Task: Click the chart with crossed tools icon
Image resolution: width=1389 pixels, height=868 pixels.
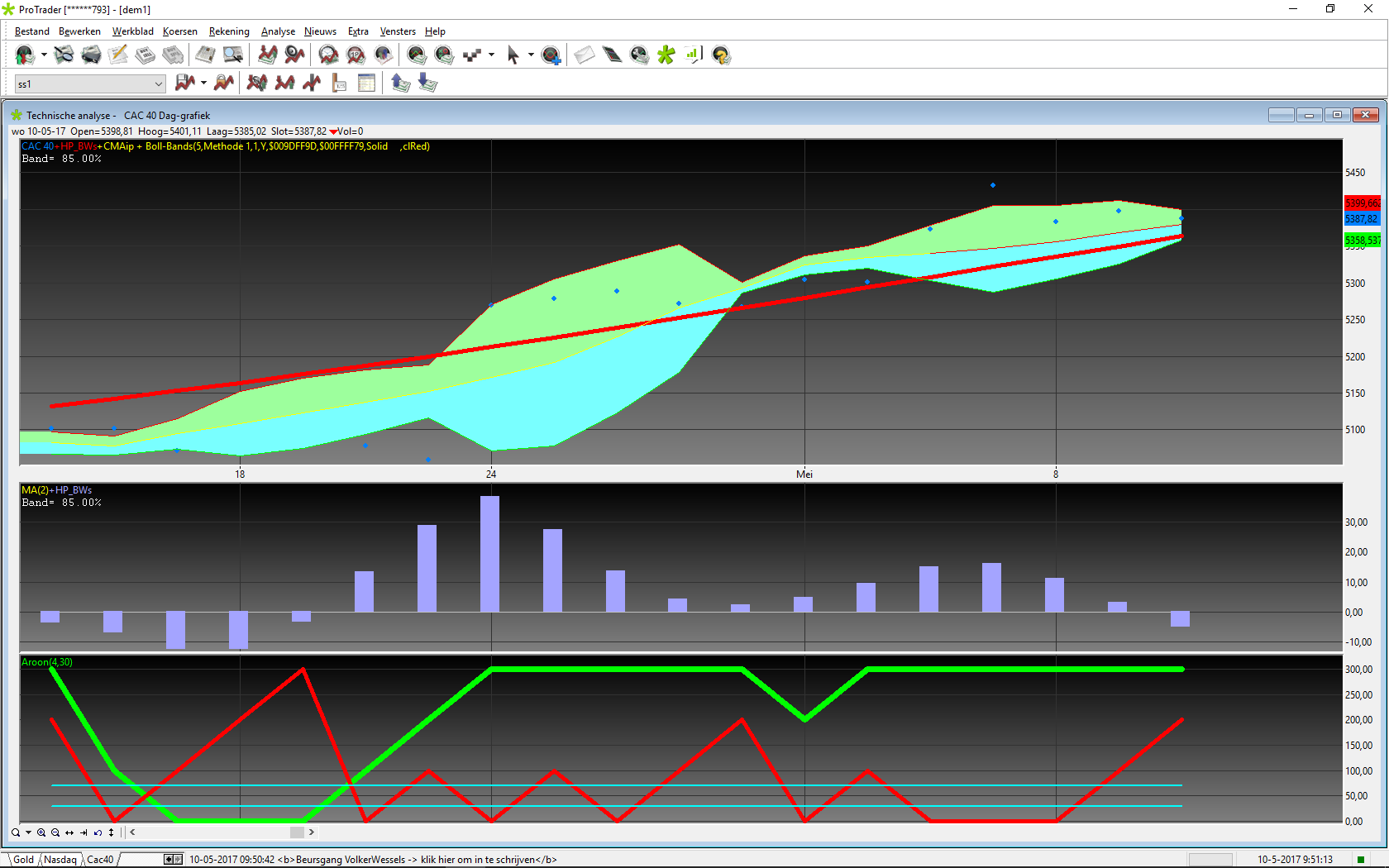Action: 257,83
